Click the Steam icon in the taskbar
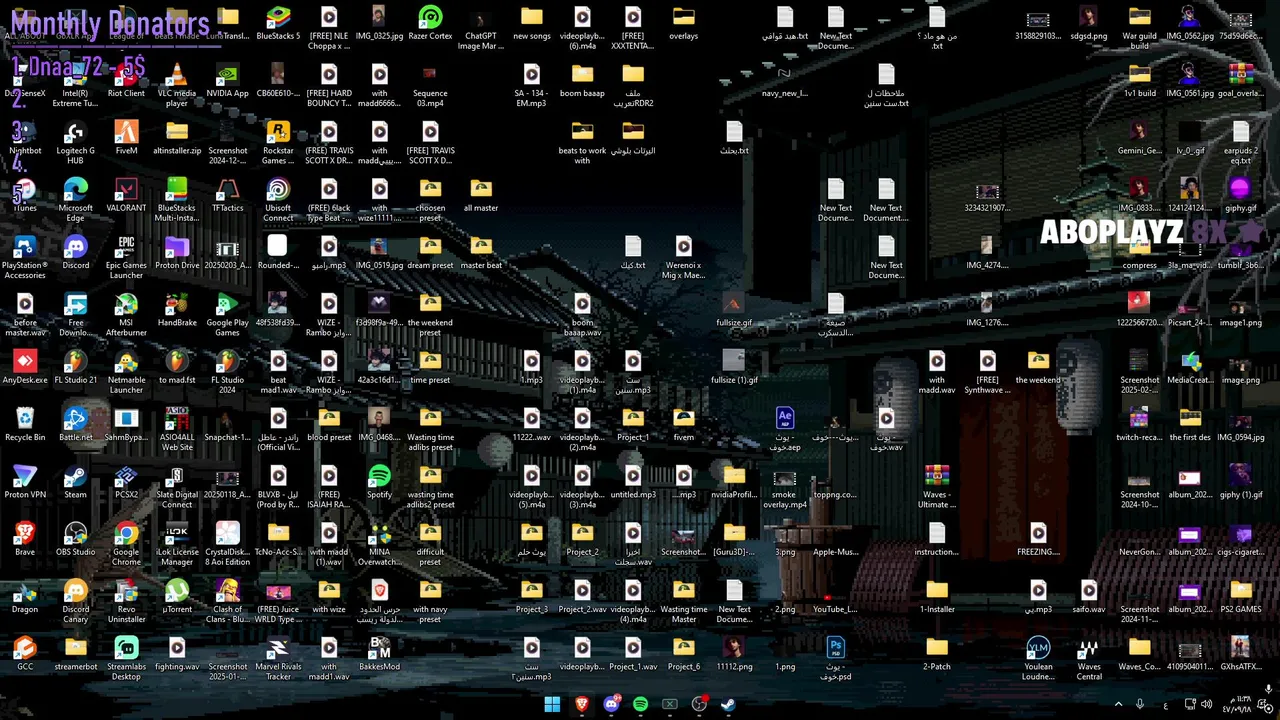The width and height of the screenshot is (1280, 720). [x=728, y=704]
